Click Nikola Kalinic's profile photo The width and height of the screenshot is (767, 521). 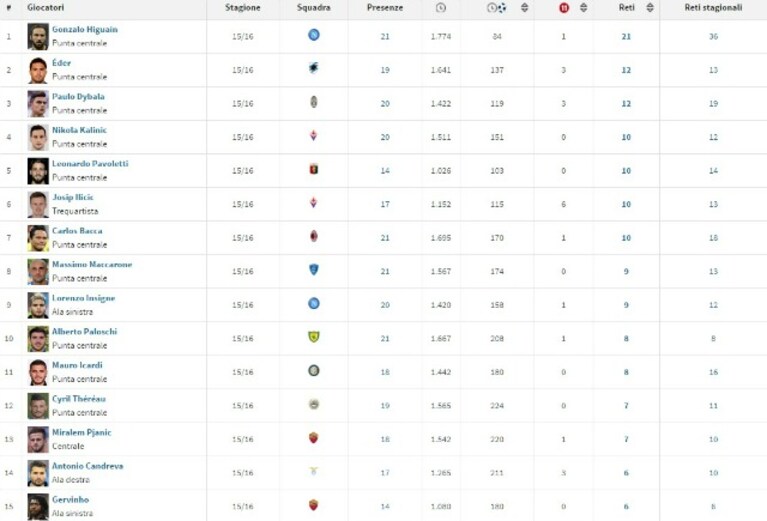pyautogui.click(x=38, y=137)
